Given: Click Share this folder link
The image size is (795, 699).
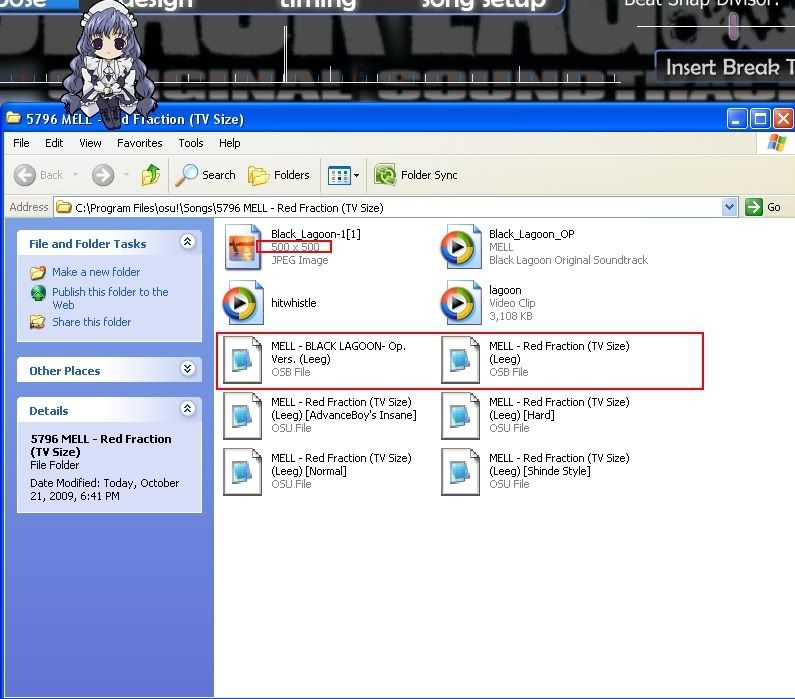Looking at the screenshot, I should [91, 322].
